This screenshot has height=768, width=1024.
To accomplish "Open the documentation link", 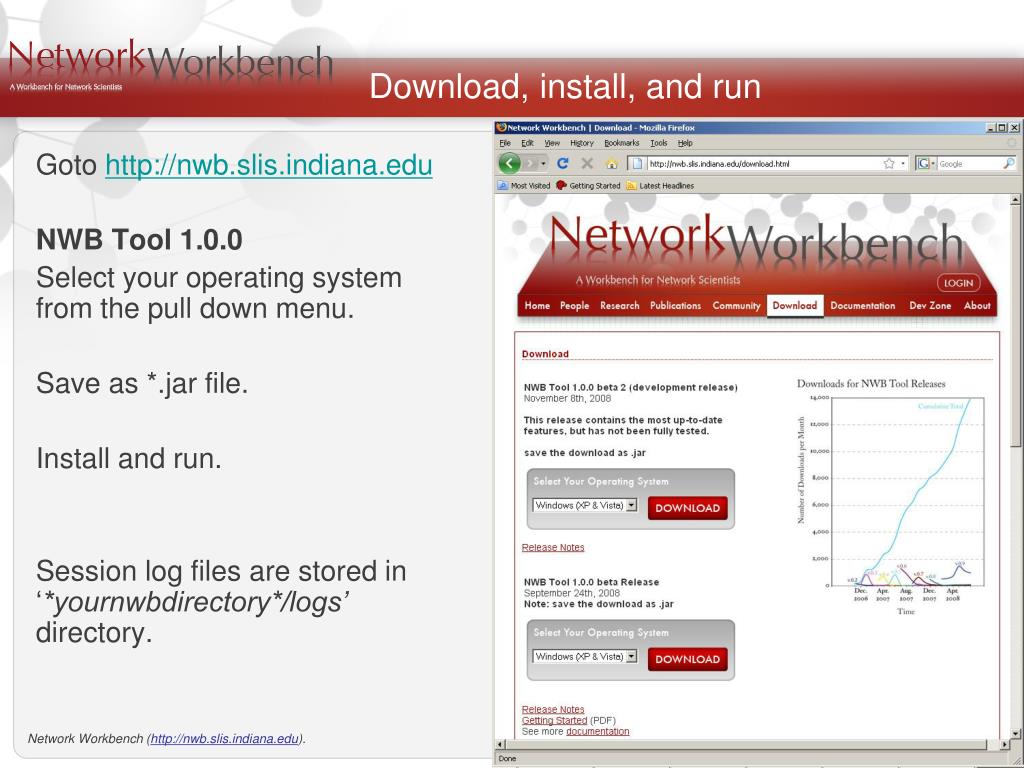I will pyautogui.click(x=598, y=731).
